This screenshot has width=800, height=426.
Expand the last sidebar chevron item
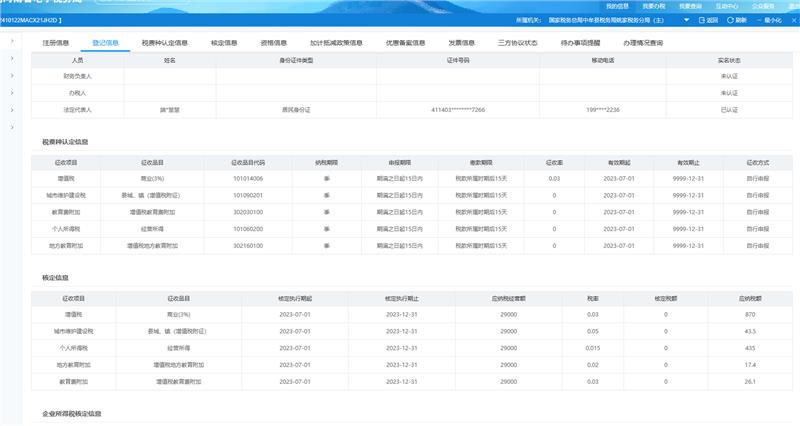tap(12, 128)
